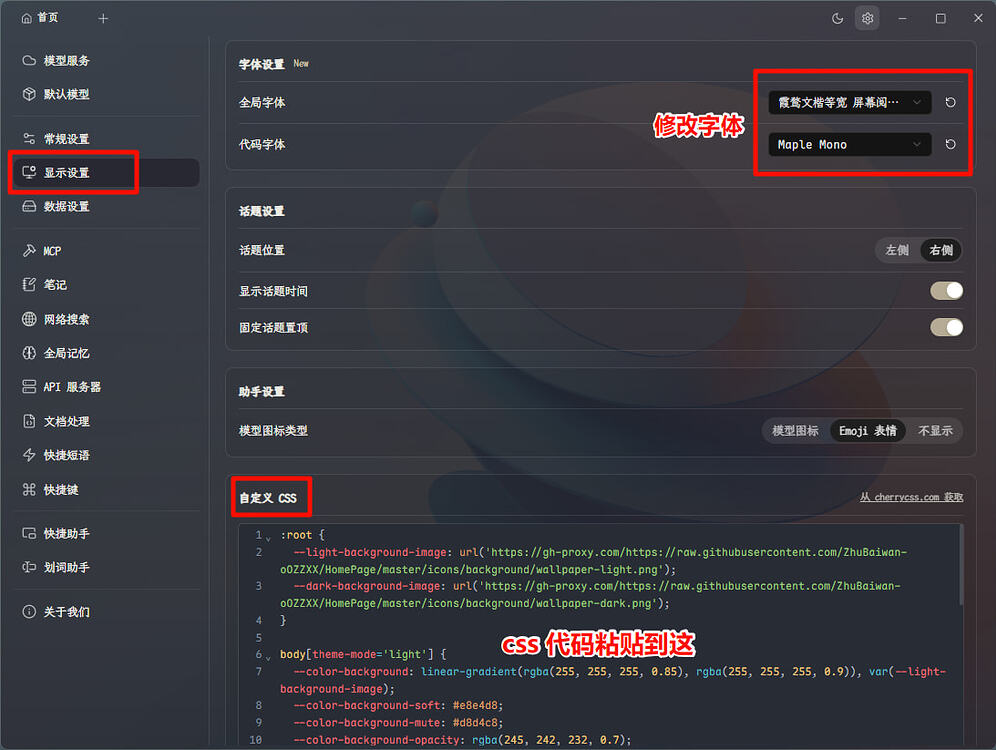Select 显示设置 in the sidebar
996x750 pixels.
tap(106, 173)
